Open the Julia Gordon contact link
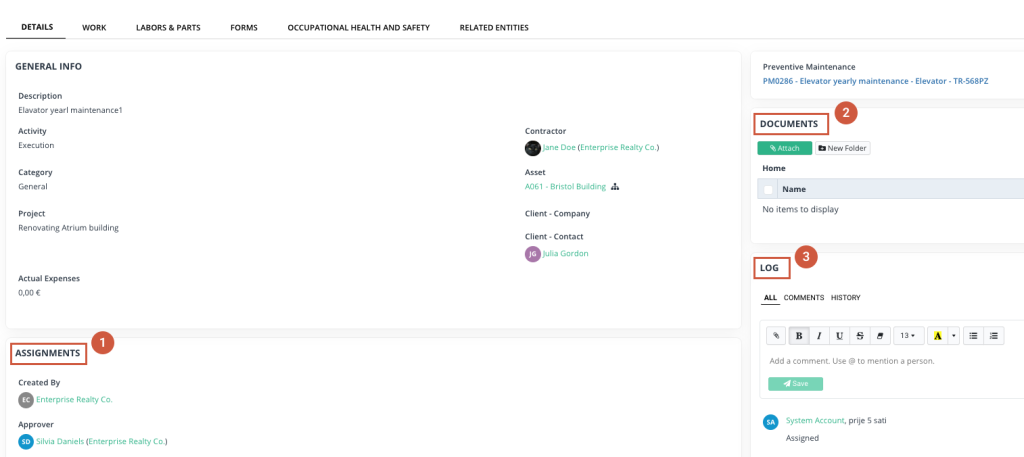Screen dimensions: 1024x457 click(566, 253)
